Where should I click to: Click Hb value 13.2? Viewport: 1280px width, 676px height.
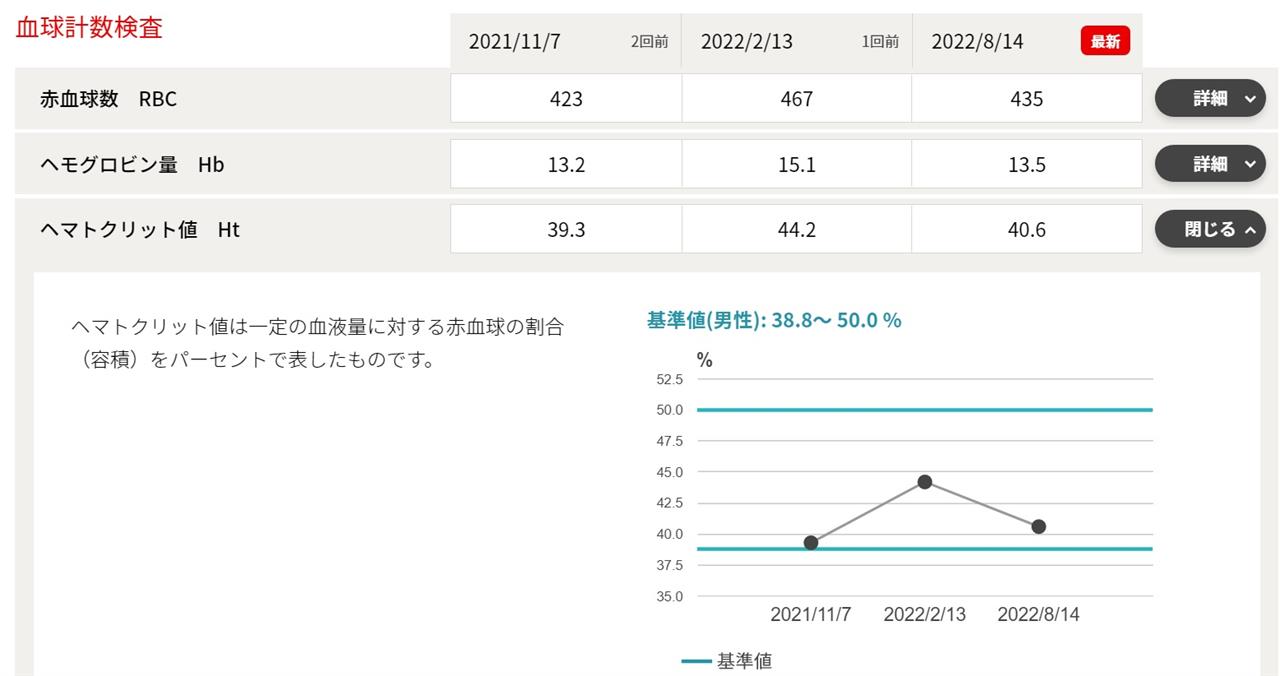[x=566, y=164]
